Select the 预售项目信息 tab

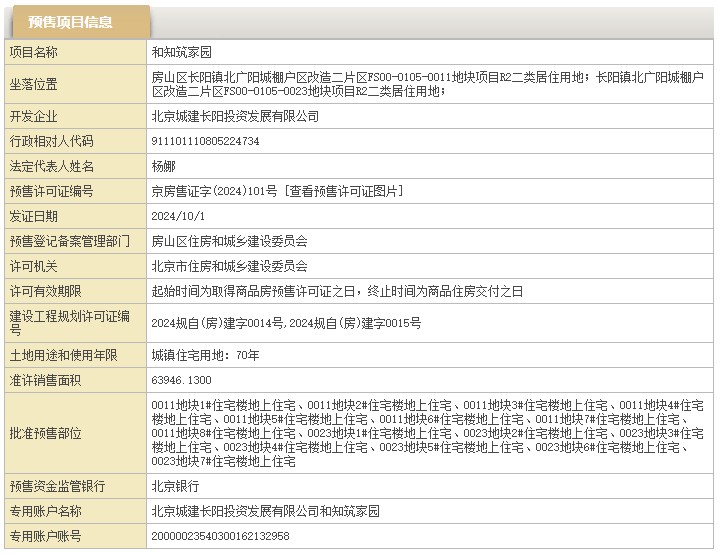point(81,22)
